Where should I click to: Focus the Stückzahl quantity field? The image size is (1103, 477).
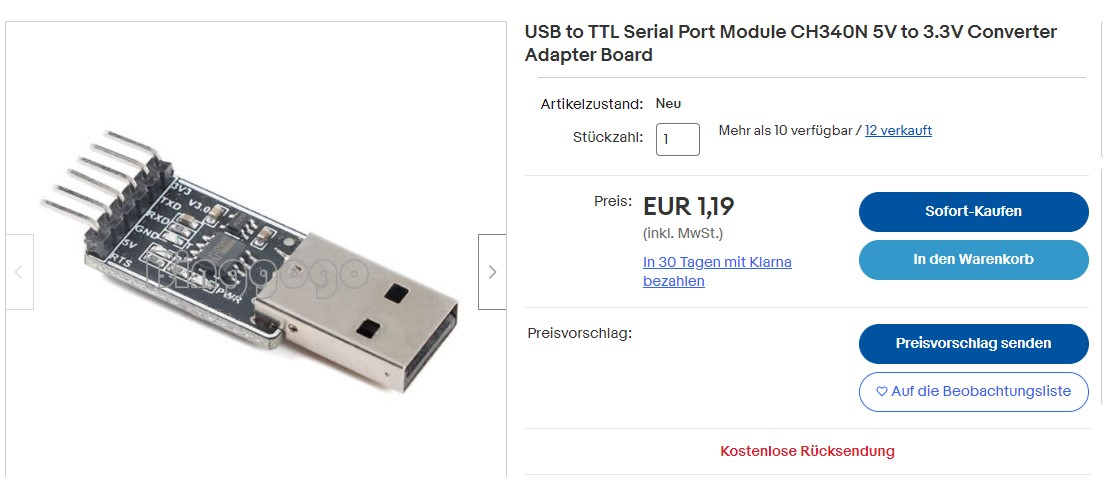[x=677, y=139]
